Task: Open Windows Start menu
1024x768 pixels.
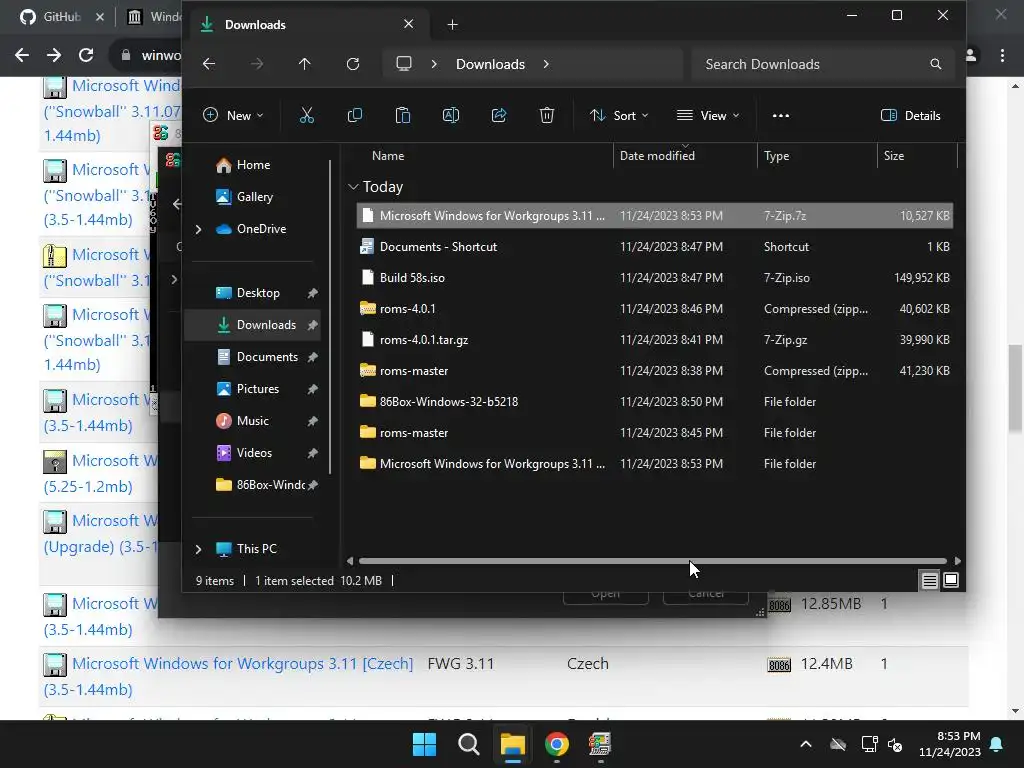Action: tap(424, 744)
